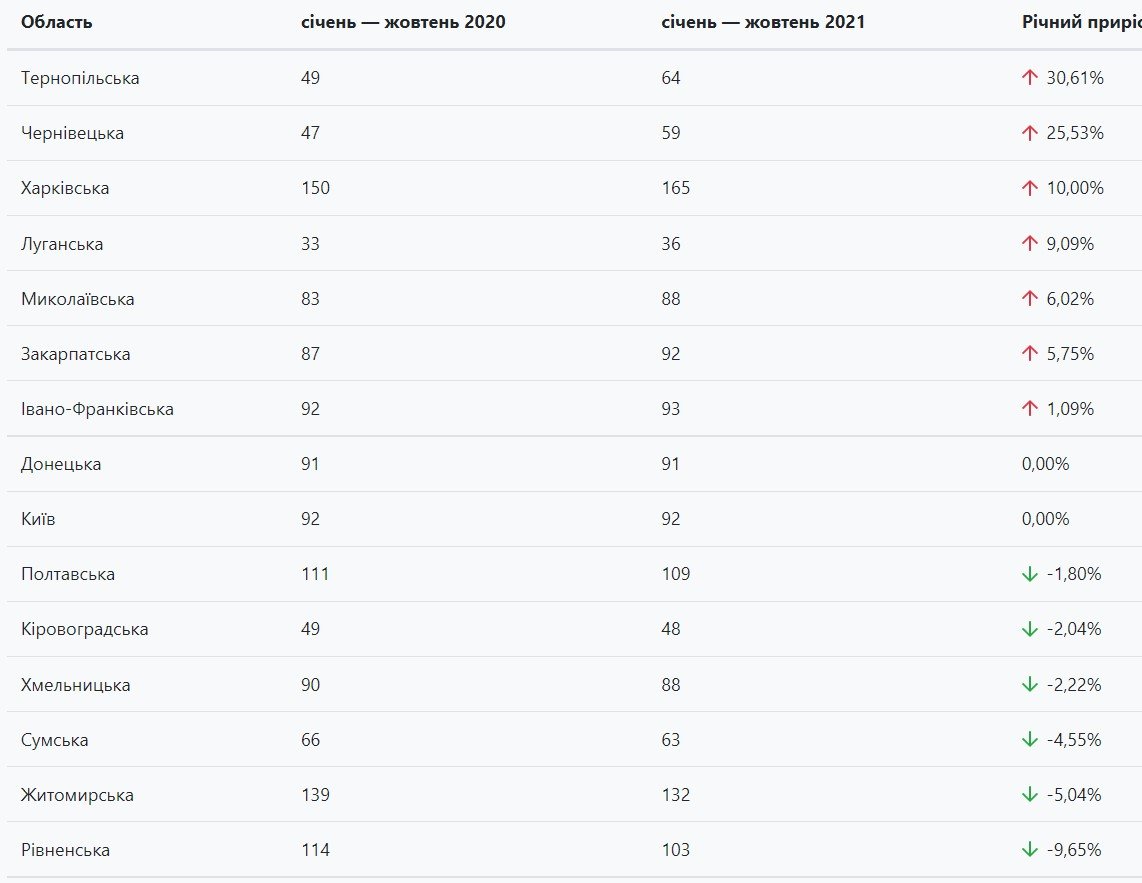Click the up arrow next to 9,09%
The image size is (1142, 883).
click(1030, 244)
